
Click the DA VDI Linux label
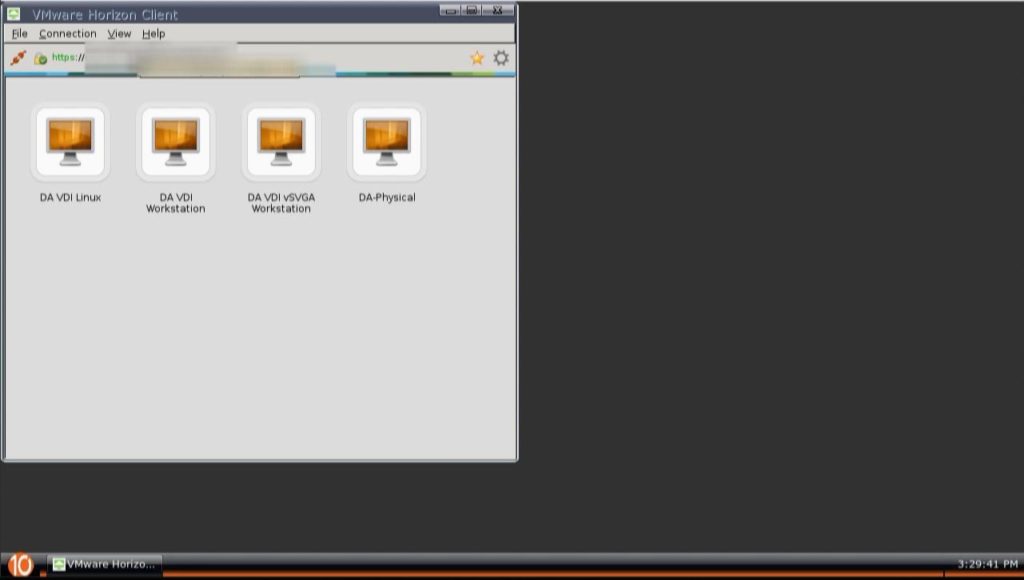(x=70, y=197)
